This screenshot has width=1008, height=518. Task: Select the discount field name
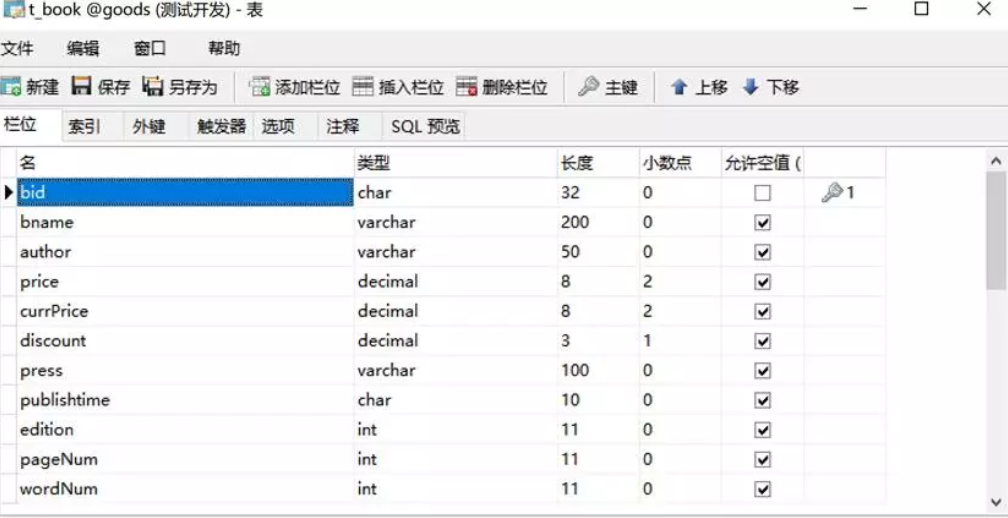click(185, 341)
